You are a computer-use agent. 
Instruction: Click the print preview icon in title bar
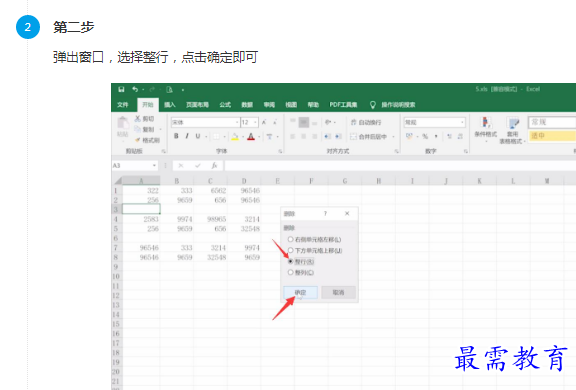(169, 90)
